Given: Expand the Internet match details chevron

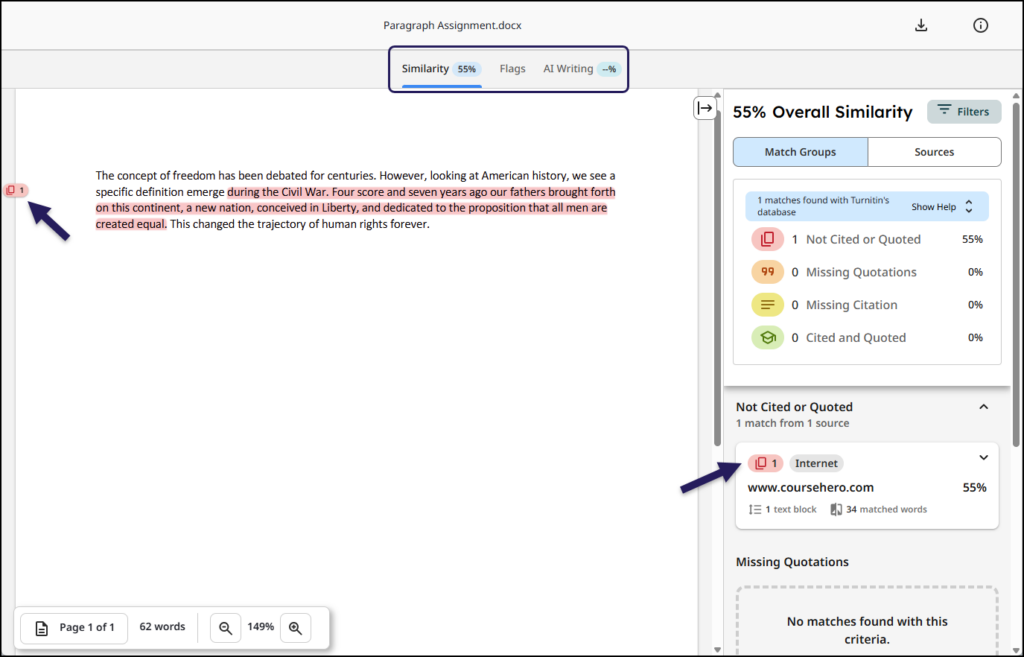Looking at the screenshot, I should click(982, 456).
